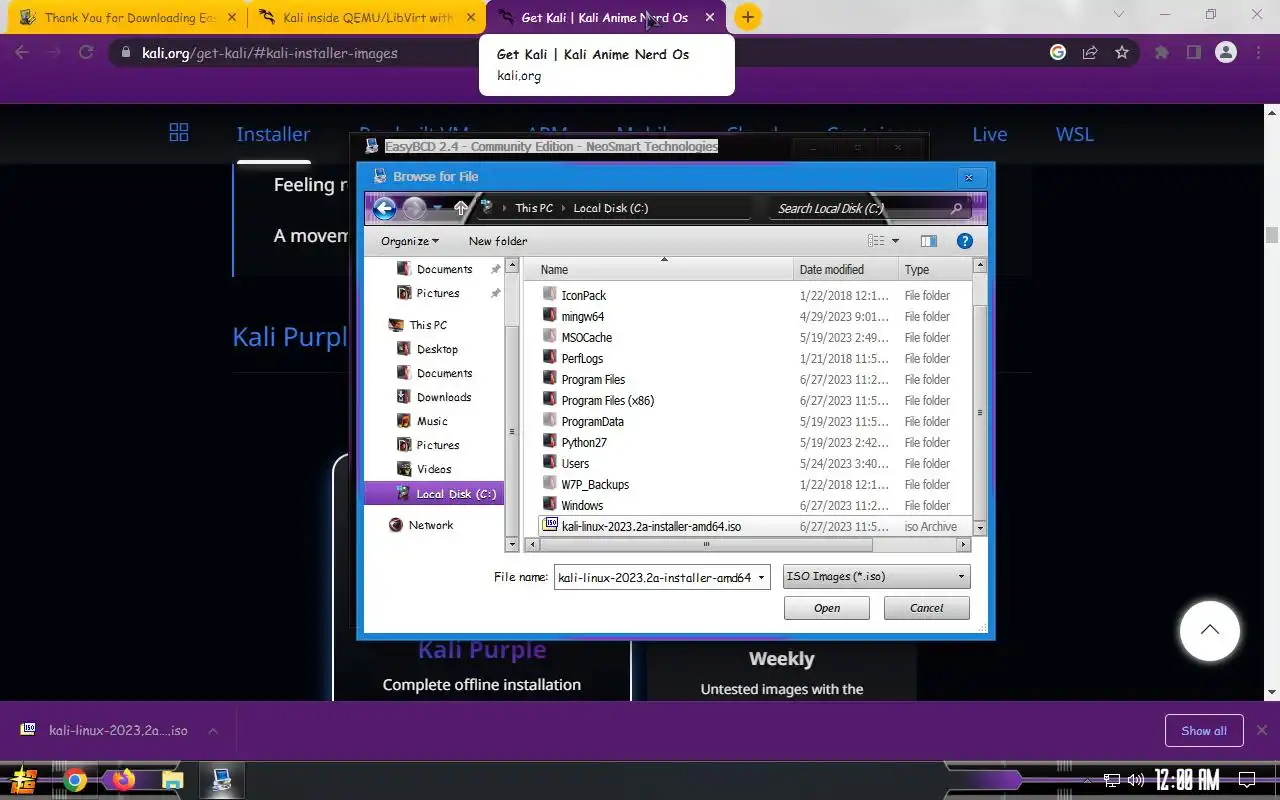Open Chrome extensions puzzle icon
The height and width of the screenshot is (800, 1280).
coord(1162,53)
